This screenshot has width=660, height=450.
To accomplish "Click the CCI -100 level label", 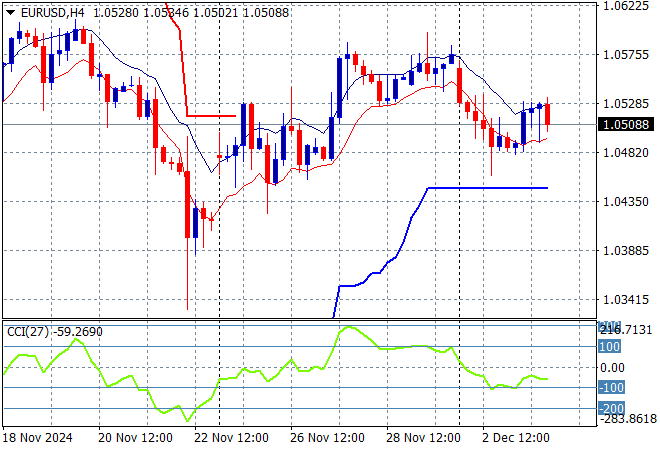I will [610, 388].
